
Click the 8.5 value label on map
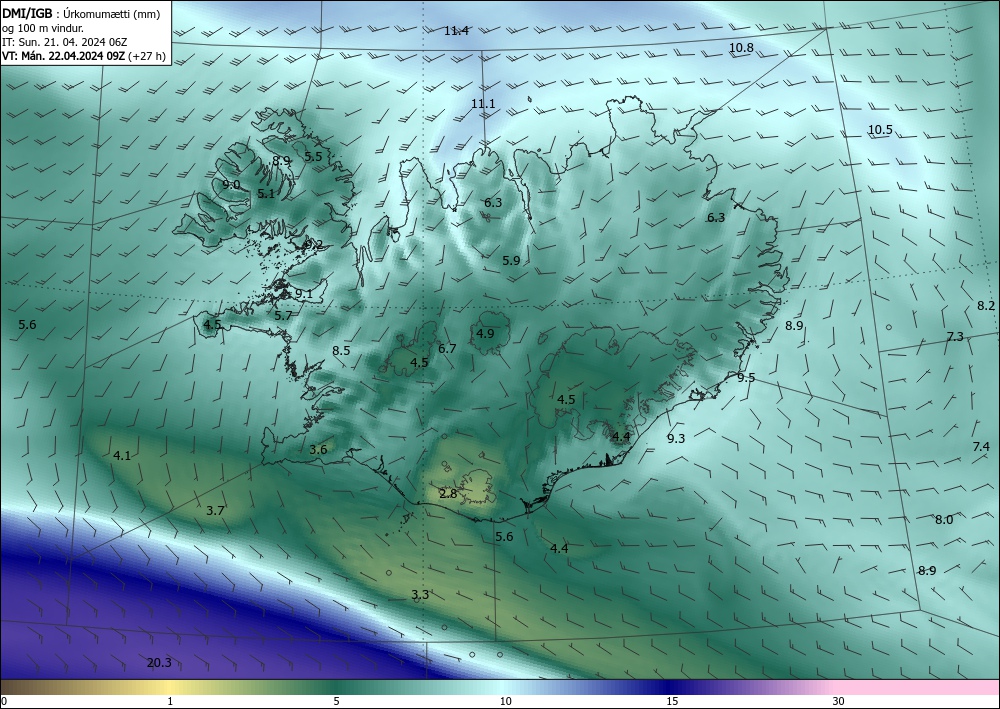tap(341, 350)
